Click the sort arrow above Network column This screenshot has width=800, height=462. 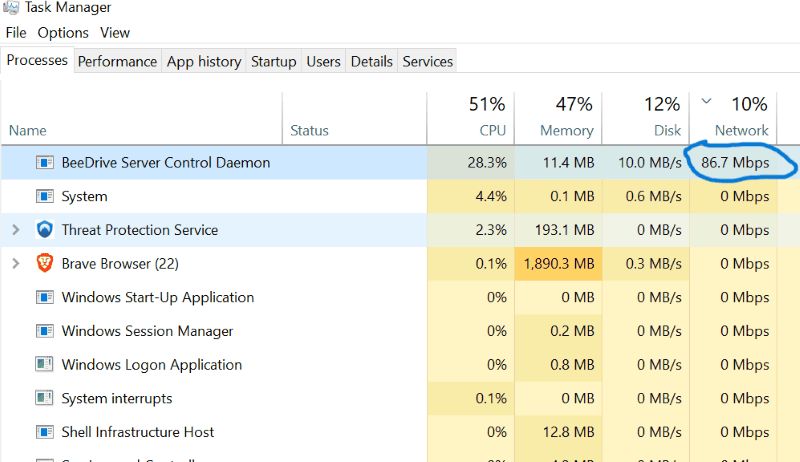click(706, 101)
